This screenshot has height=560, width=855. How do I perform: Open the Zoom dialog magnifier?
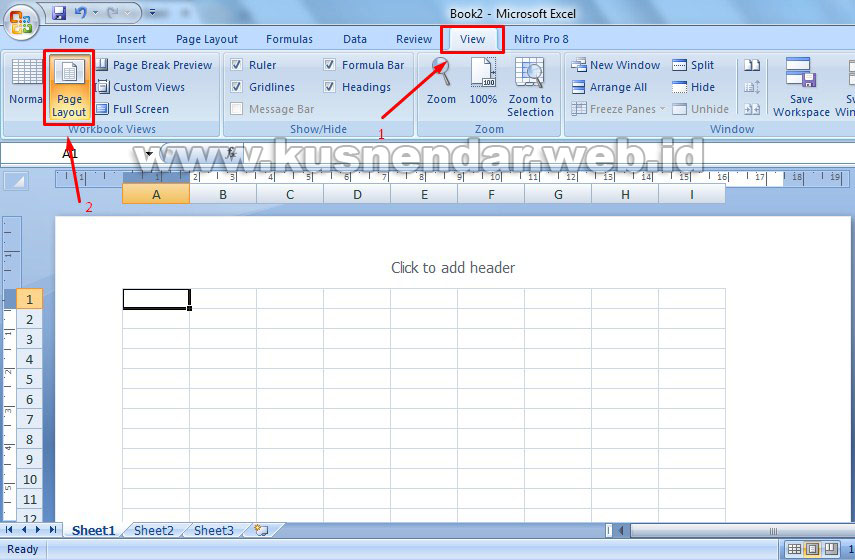(441, 82)
